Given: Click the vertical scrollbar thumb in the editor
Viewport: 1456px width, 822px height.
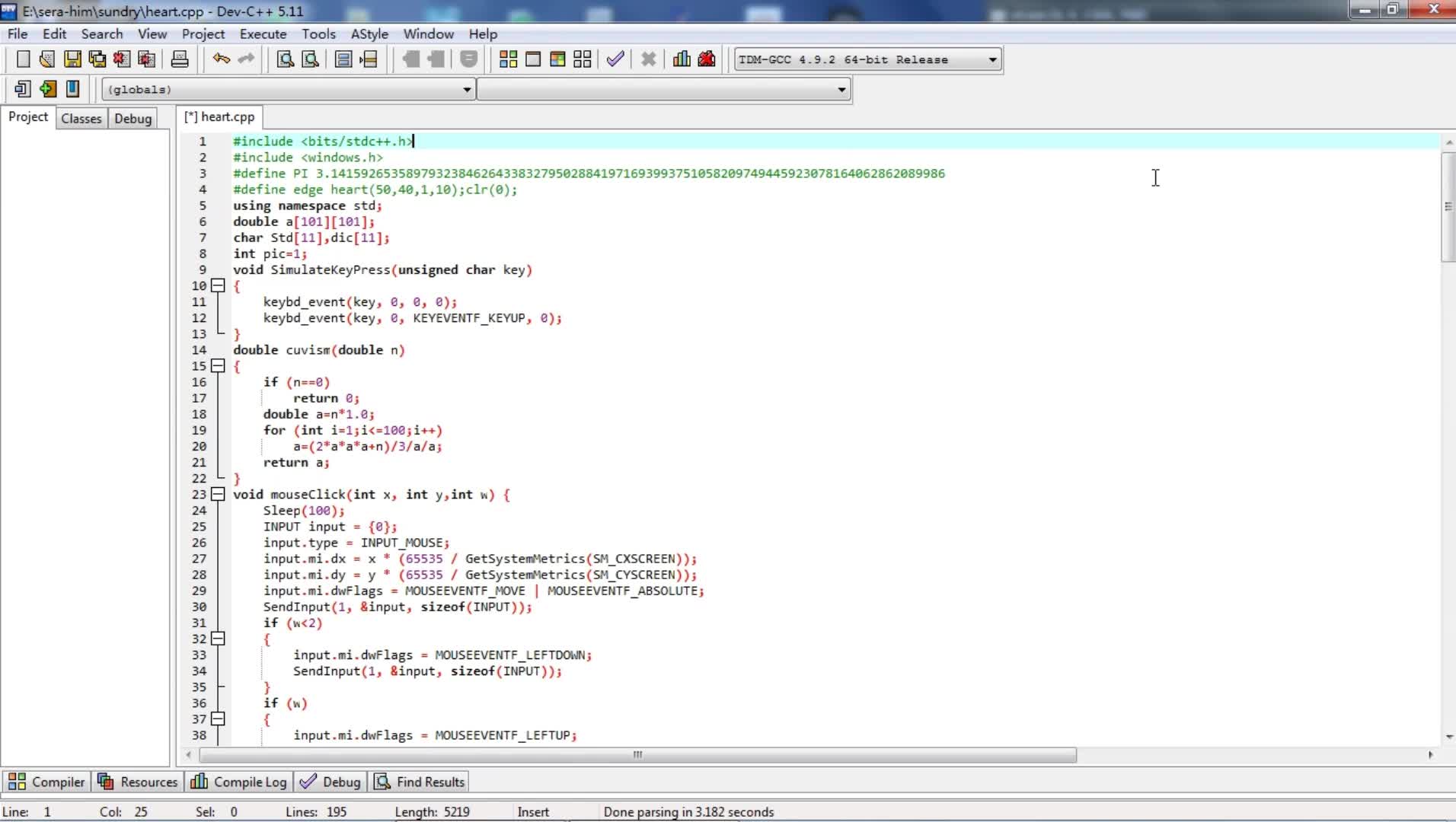Looking at the screenshot, I should point(1448,206).
